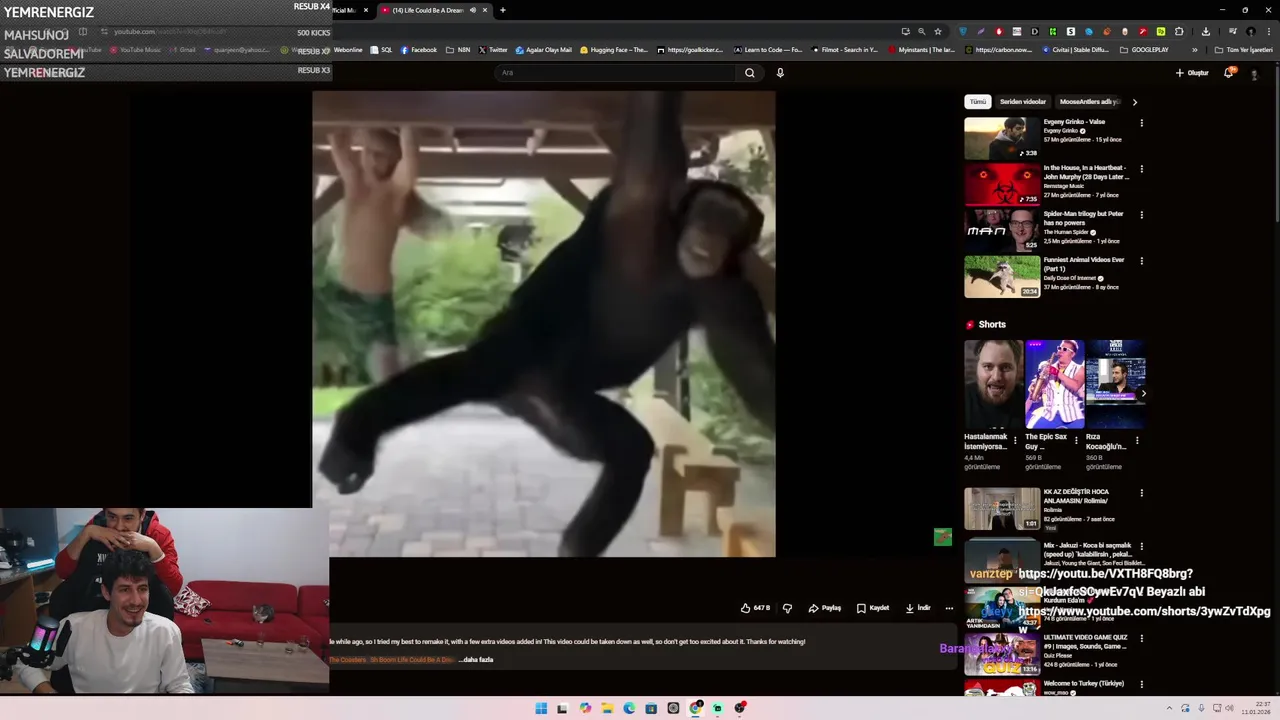
Task: Open browser downloads icon
Action: [1204, 31]
